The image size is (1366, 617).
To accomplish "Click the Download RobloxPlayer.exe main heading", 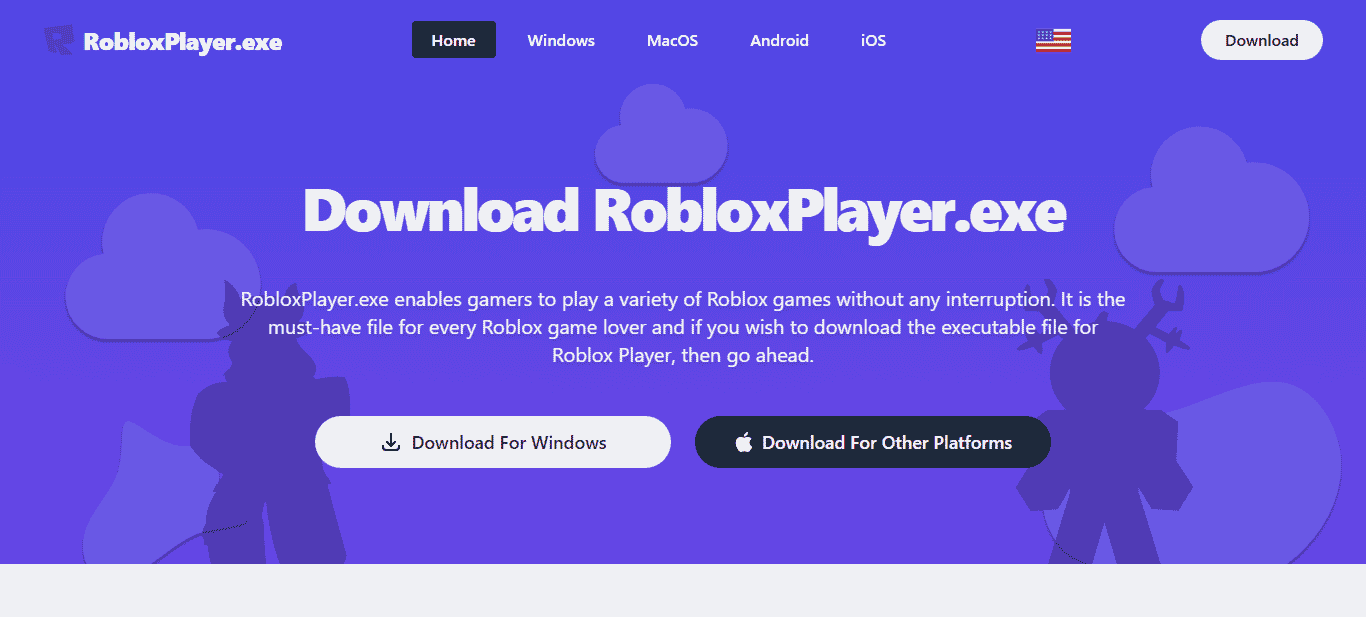I will pos(684,211).
